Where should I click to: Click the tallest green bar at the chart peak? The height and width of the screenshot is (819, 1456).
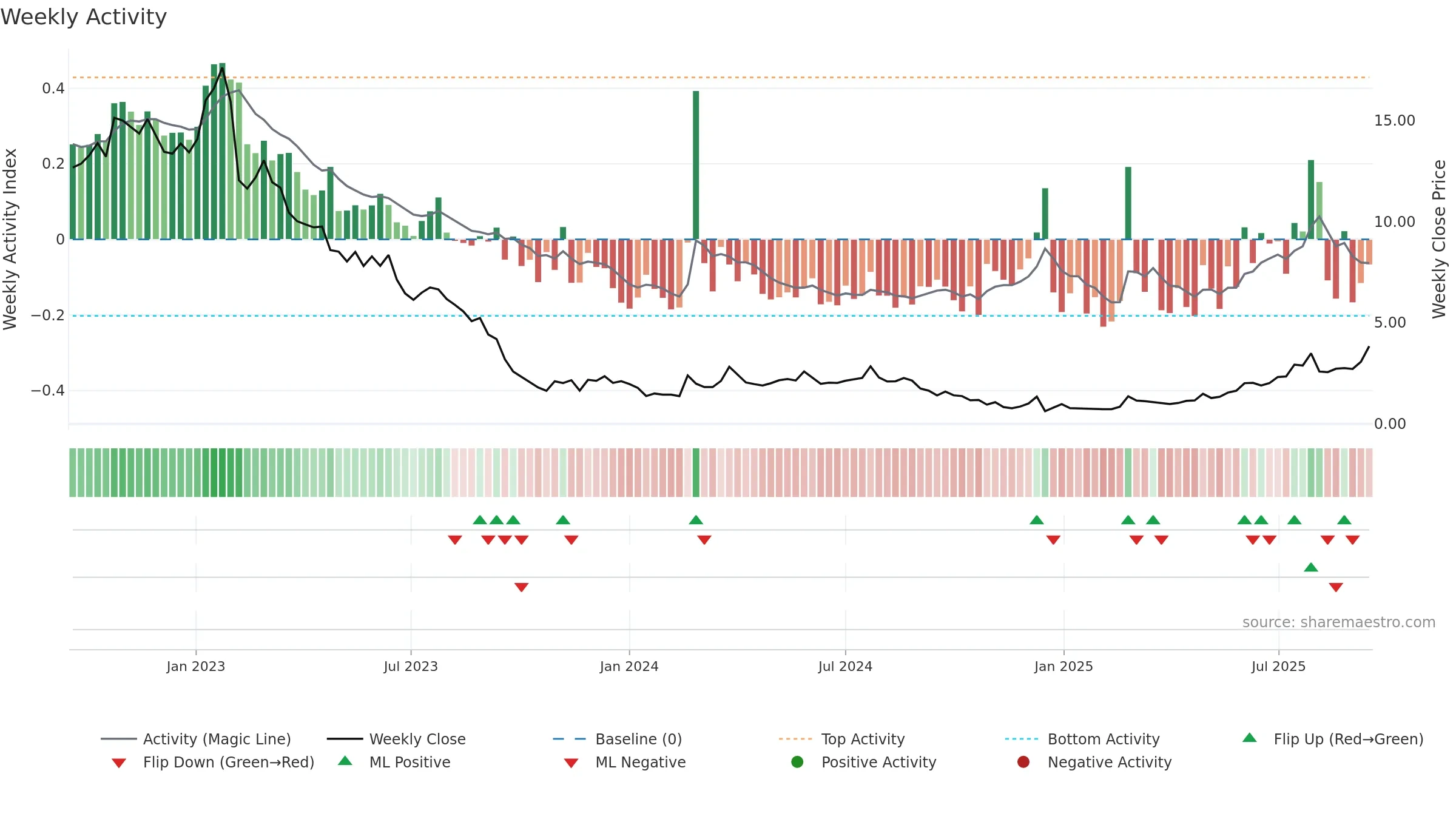[222, 151]
